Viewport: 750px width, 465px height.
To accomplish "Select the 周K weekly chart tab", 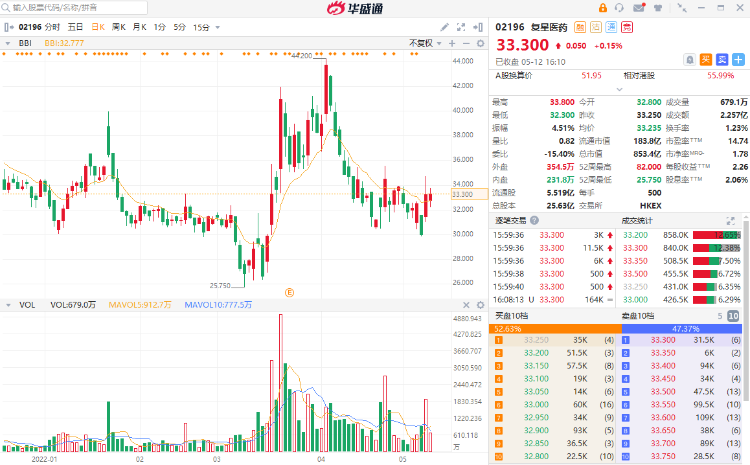I will [119, 27].
